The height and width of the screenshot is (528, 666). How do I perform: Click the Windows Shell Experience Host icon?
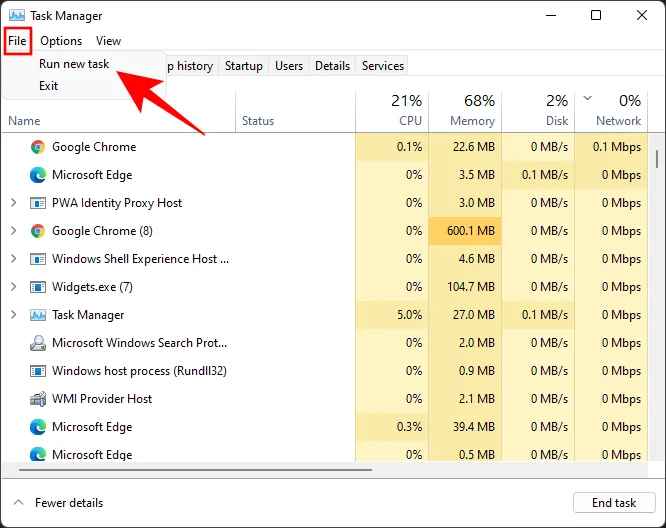38,259
